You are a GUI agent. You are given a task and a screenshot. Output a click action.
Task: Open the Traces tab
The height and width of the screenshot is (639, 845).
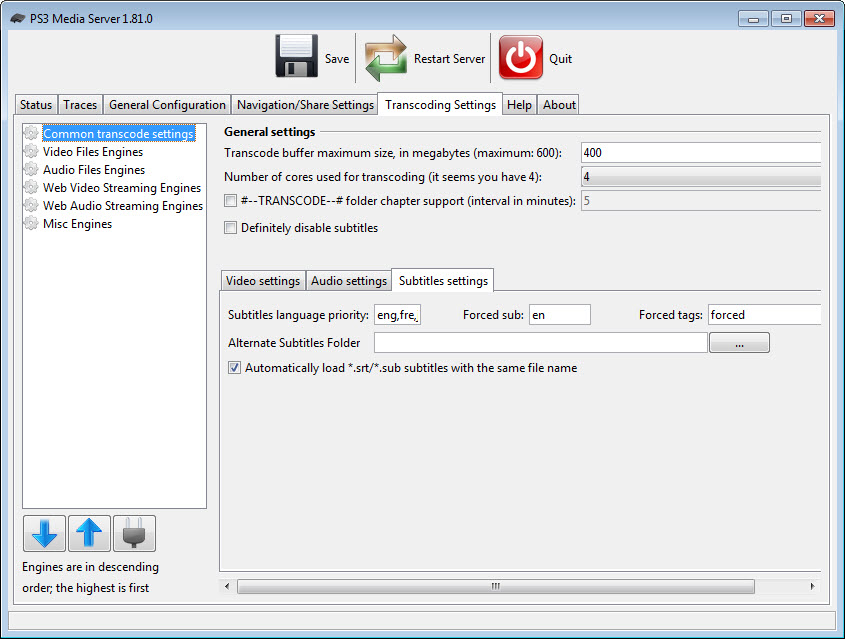point(80,105)
